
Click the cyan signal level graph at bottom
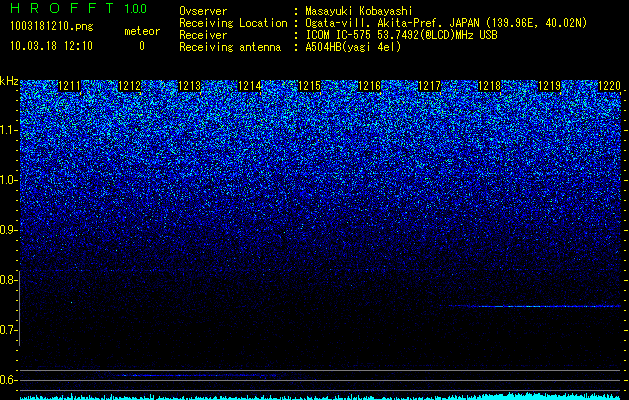click(x=320, y=396)
